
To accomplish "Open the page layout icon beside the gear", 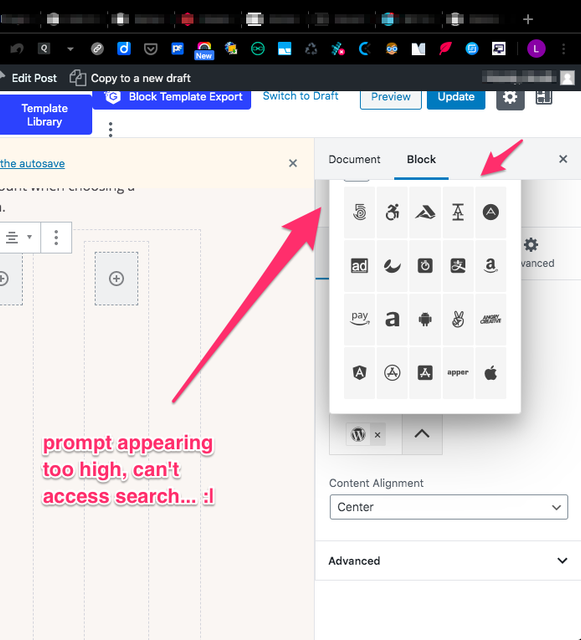I will (544, 98).
